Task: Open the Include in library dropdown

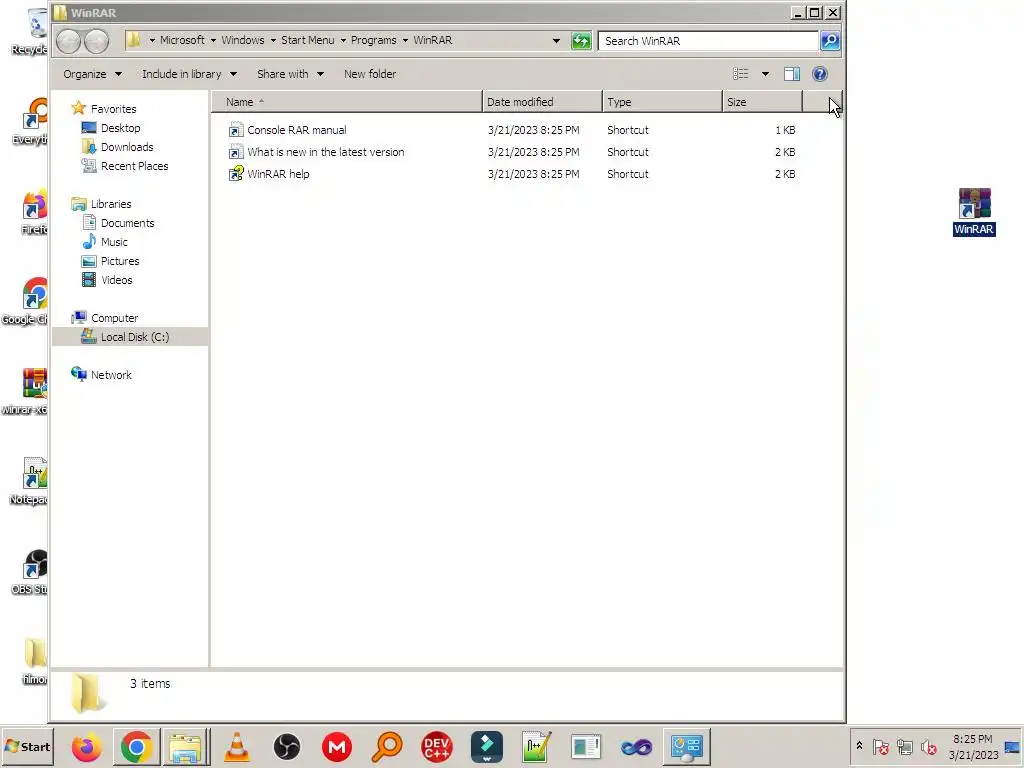Action: coord(189,74)
